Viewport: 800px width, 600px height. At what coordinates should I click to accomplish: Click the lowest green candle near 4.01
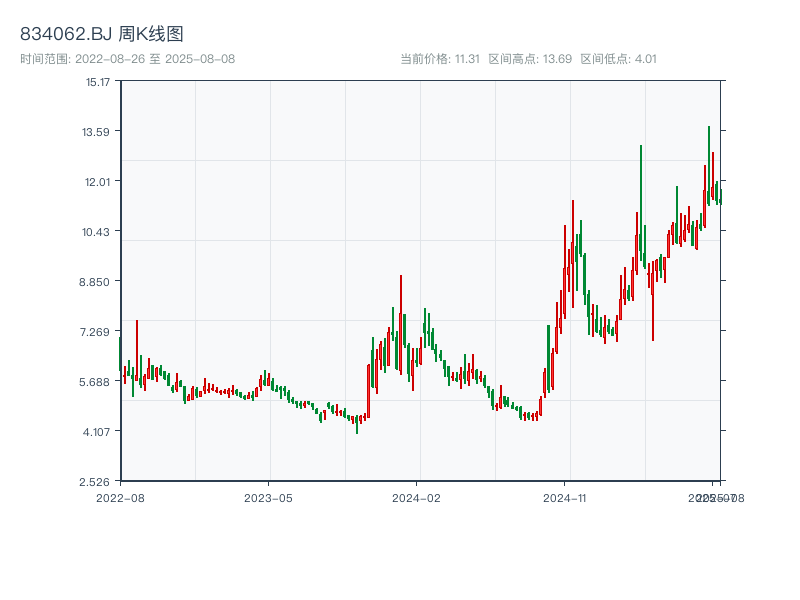coord(357,423)
